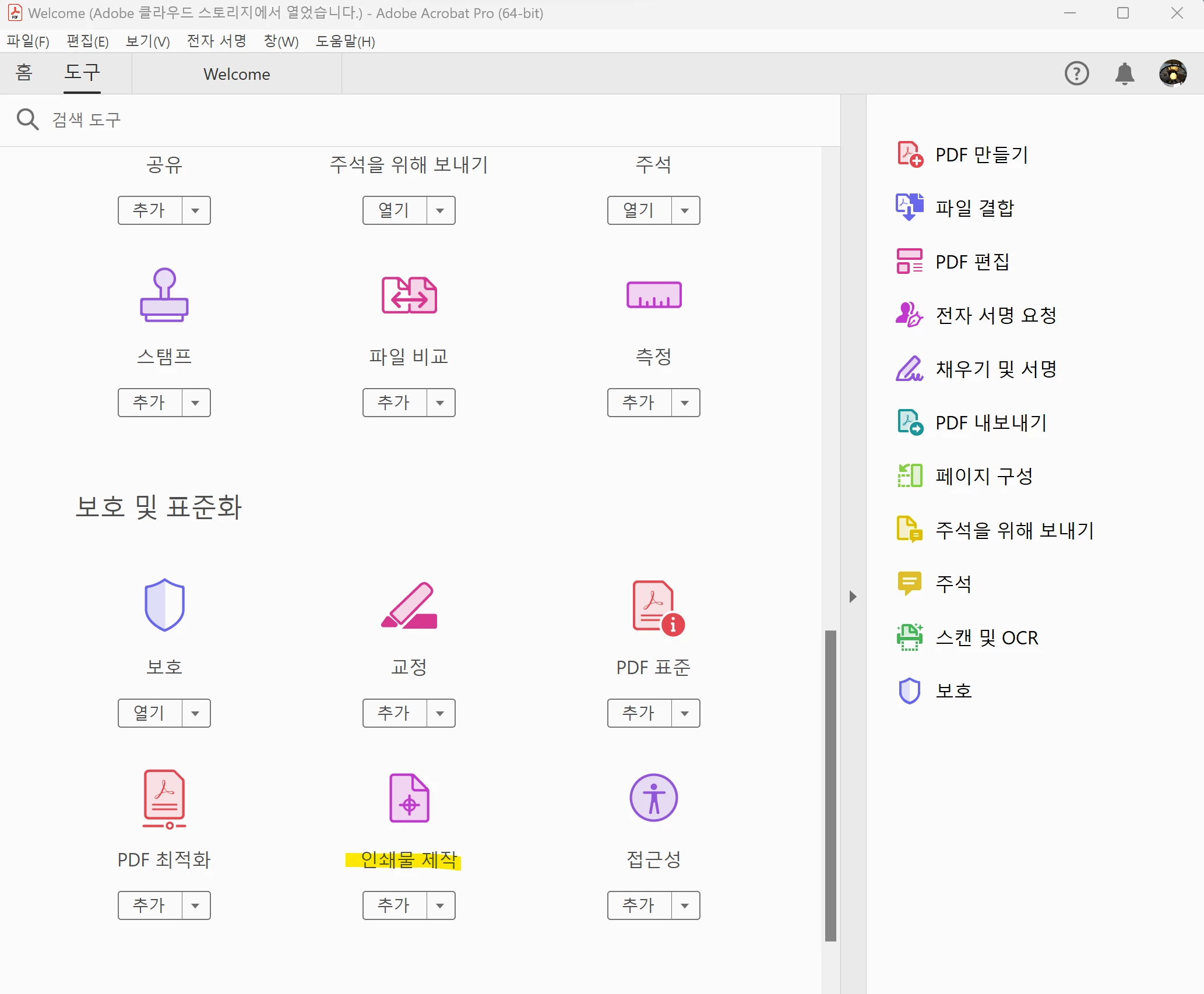Open dropdown arrow beside 보호 열기 button
Screen dimensions: 1204x994
pyautogui.click(x=196, y=713)
